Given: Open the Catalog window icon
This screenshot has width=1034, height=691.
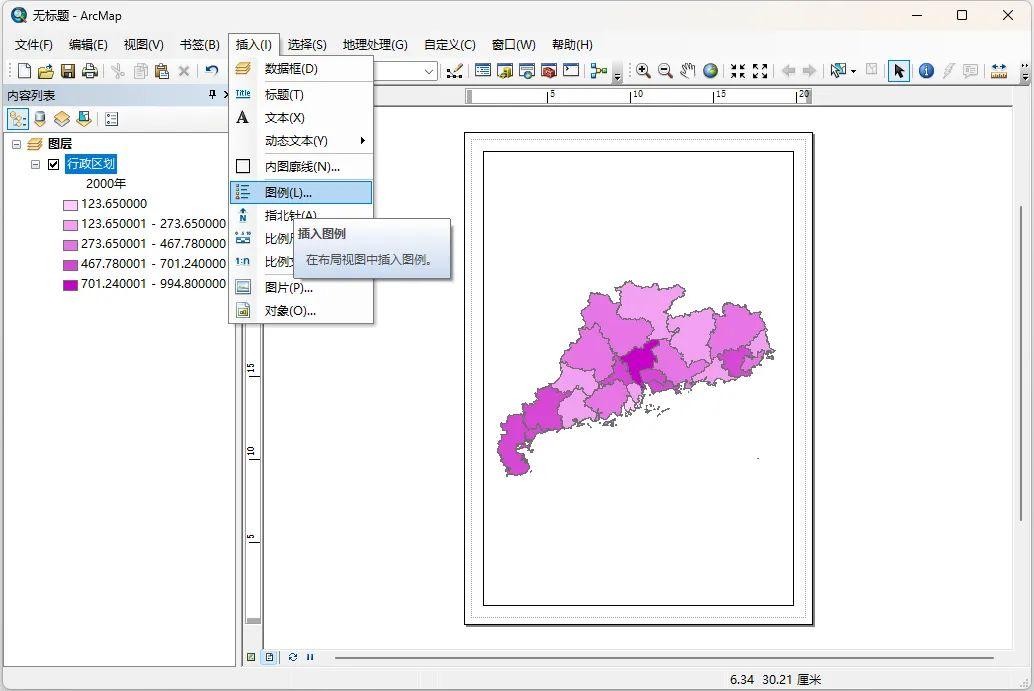Looking at the screenshot, I should [x=505, y=71].
